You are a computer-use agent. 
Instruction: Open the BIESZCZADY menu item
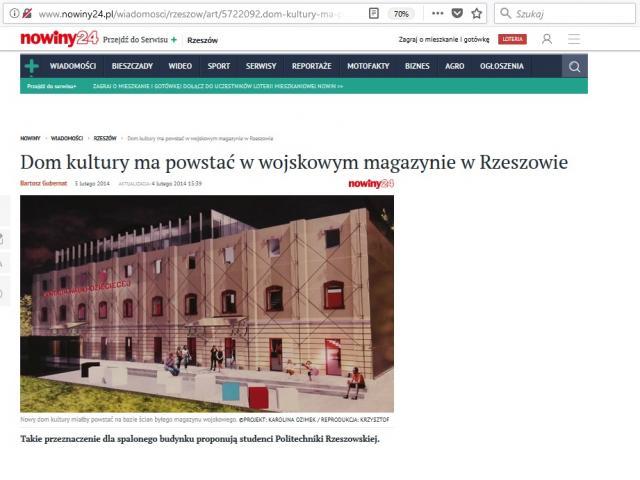pyautogui.click(x=132, y=67)
